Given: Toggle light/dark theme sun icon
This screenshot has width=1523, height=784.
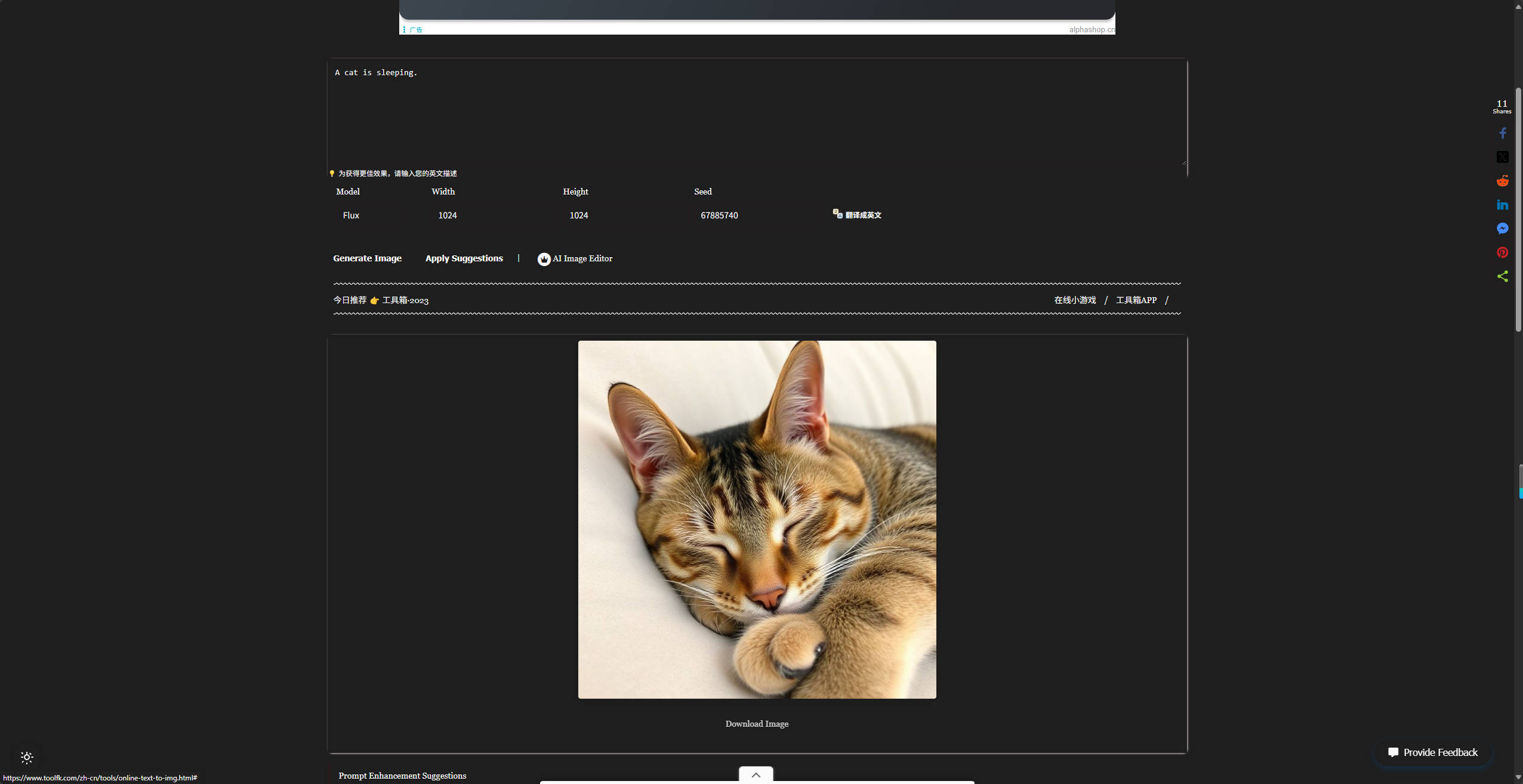Looking at the screenshot, I should tap(27, 757).
